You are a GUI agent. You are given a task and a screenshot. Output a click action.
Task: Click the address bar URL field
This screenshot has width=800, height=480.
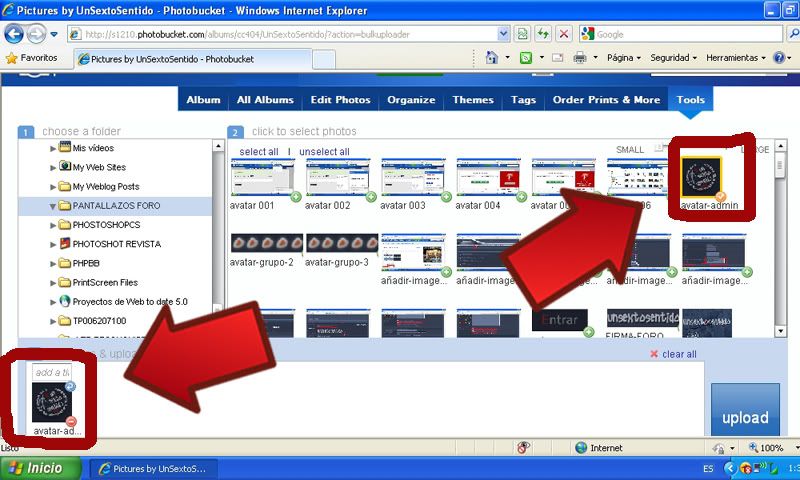tap(290, 34)
